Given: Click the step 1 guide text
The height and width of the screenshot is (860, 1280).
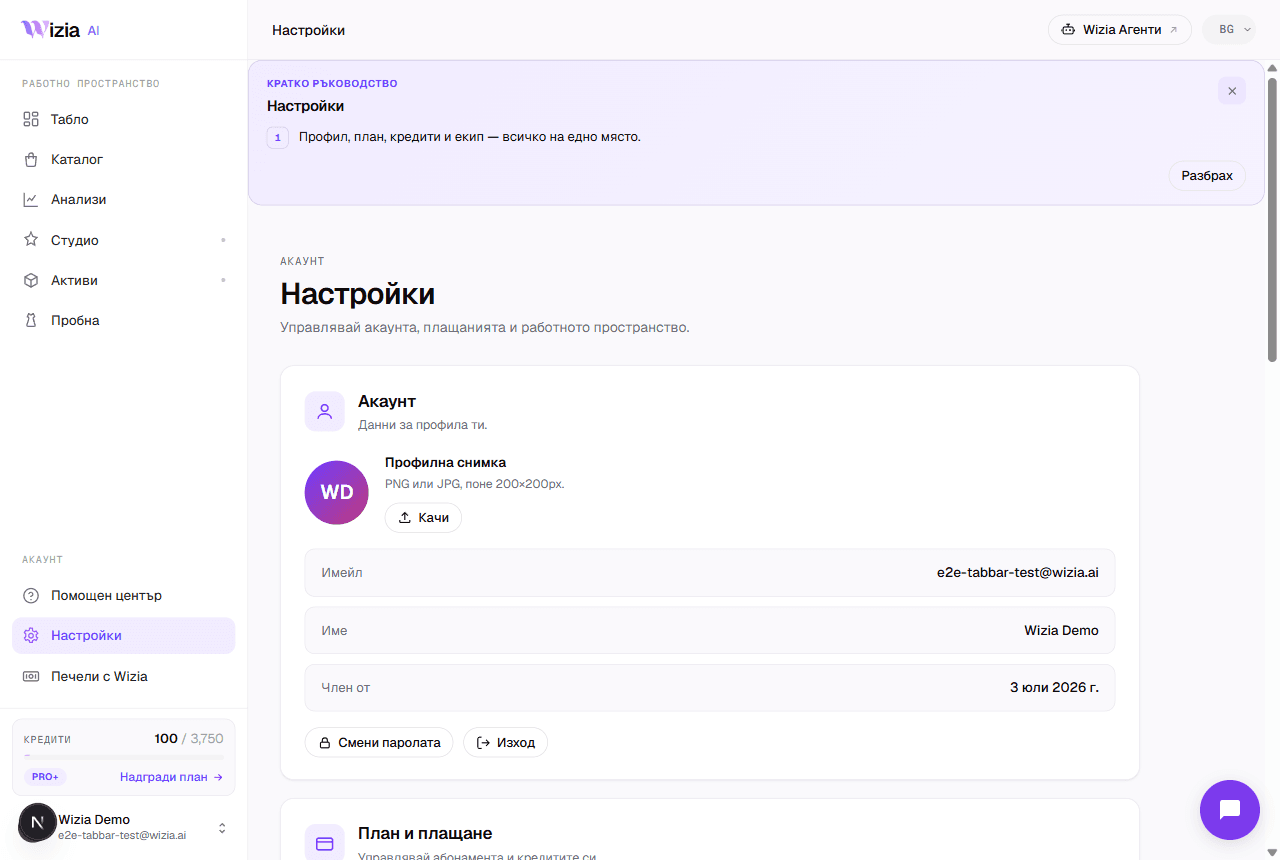Looking at the screenshot, I should pos(470,137).
